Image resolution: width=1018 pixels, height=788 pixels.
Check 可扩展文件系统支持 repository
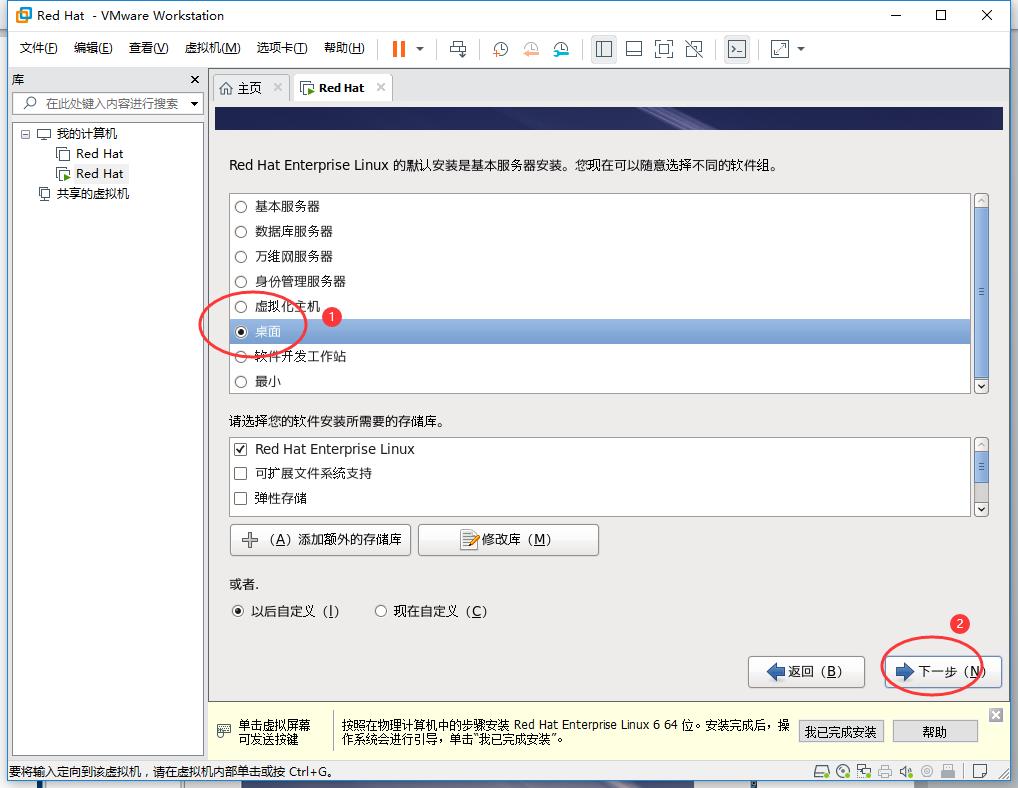240,473
